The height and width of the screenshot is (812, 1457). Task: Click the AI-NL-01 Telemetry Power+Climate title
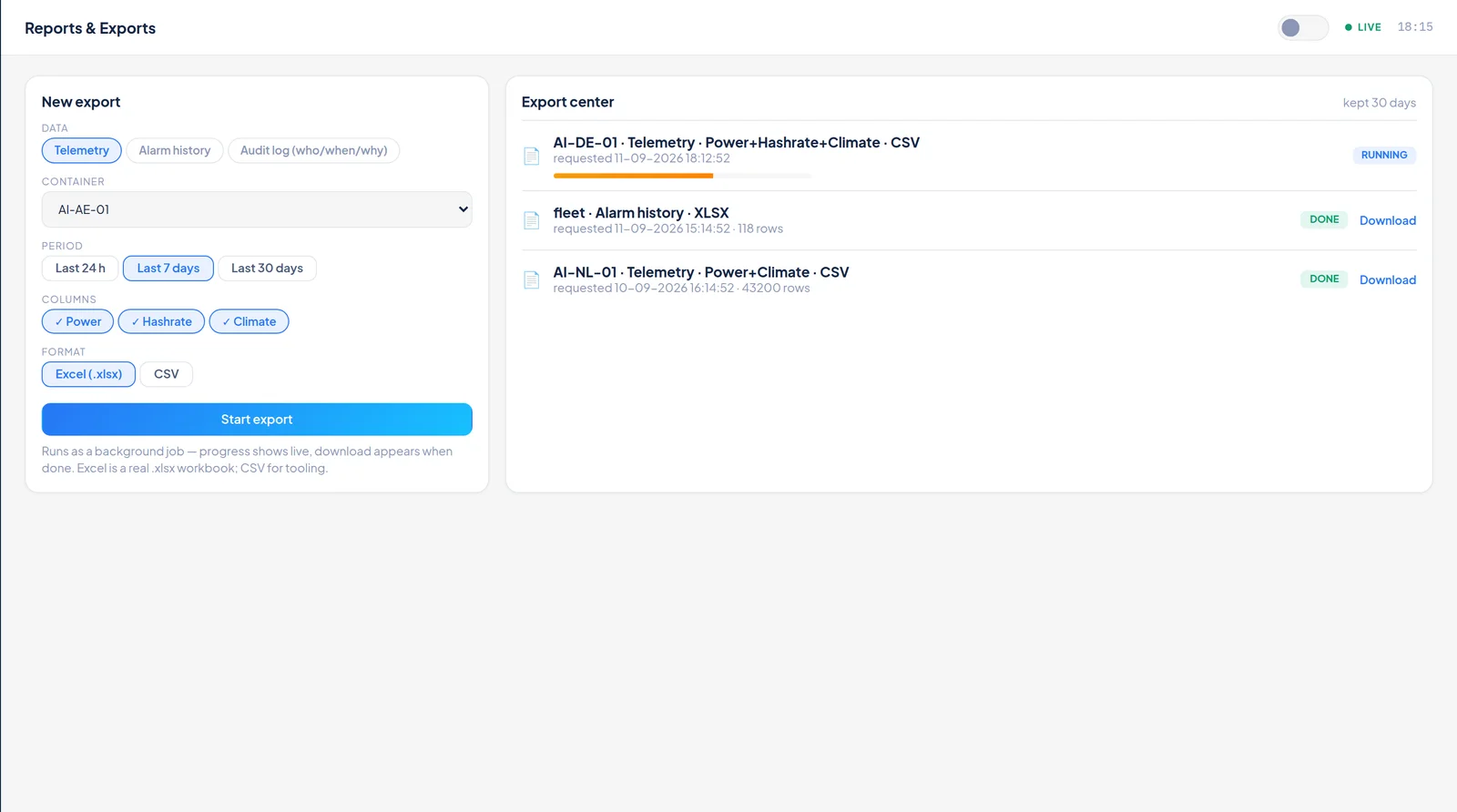pyautogui.click(x=701, y=272)
